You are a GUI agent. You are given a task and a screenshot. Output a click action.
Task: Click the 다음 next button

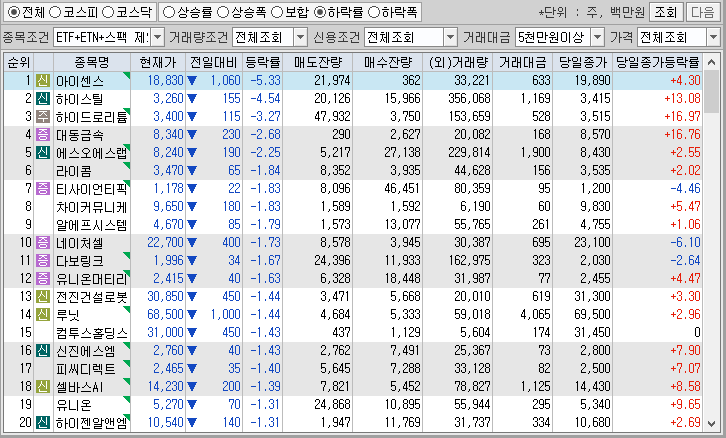point(702,12)
